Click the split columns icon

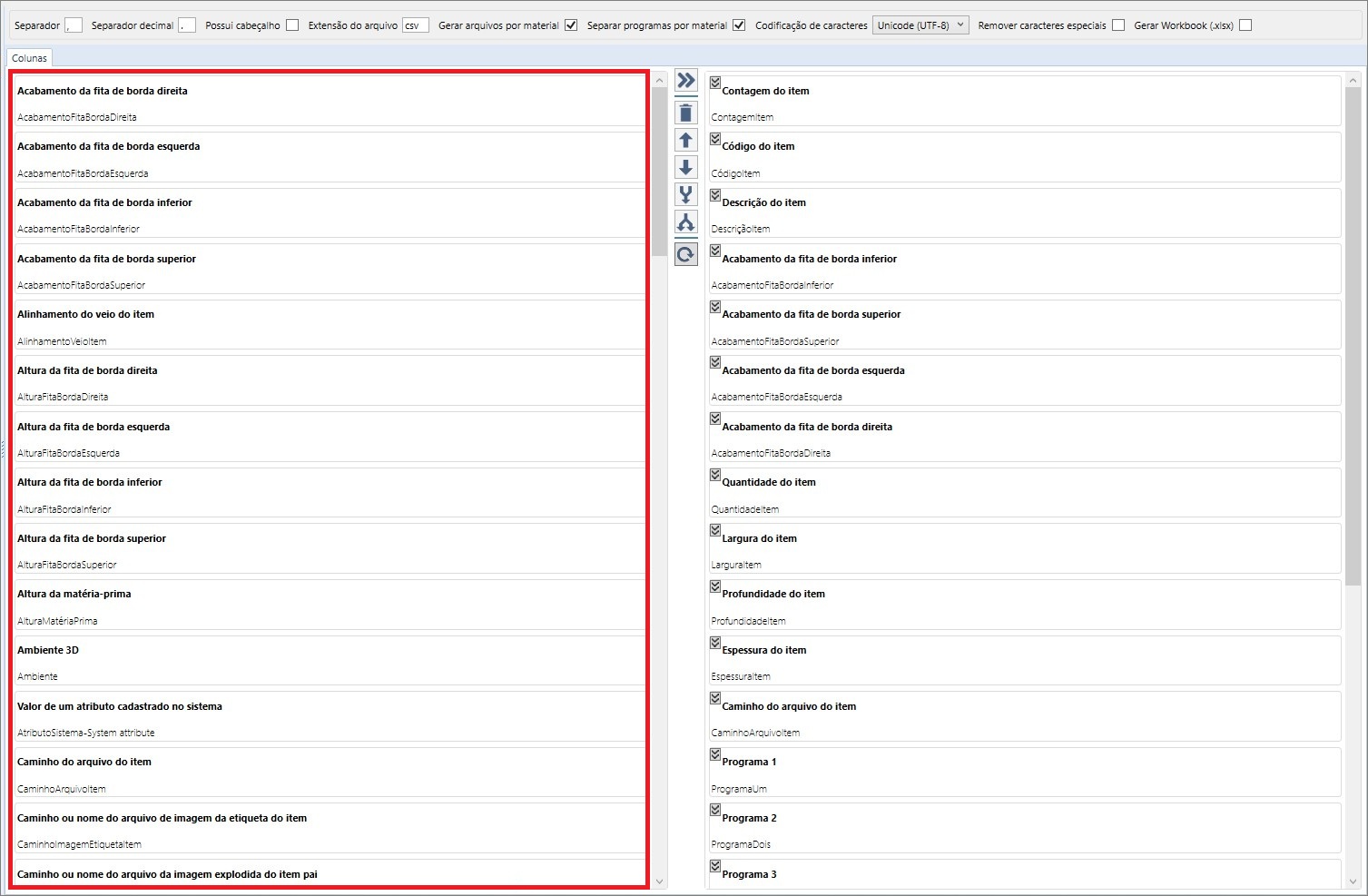[x=685, y=222]
